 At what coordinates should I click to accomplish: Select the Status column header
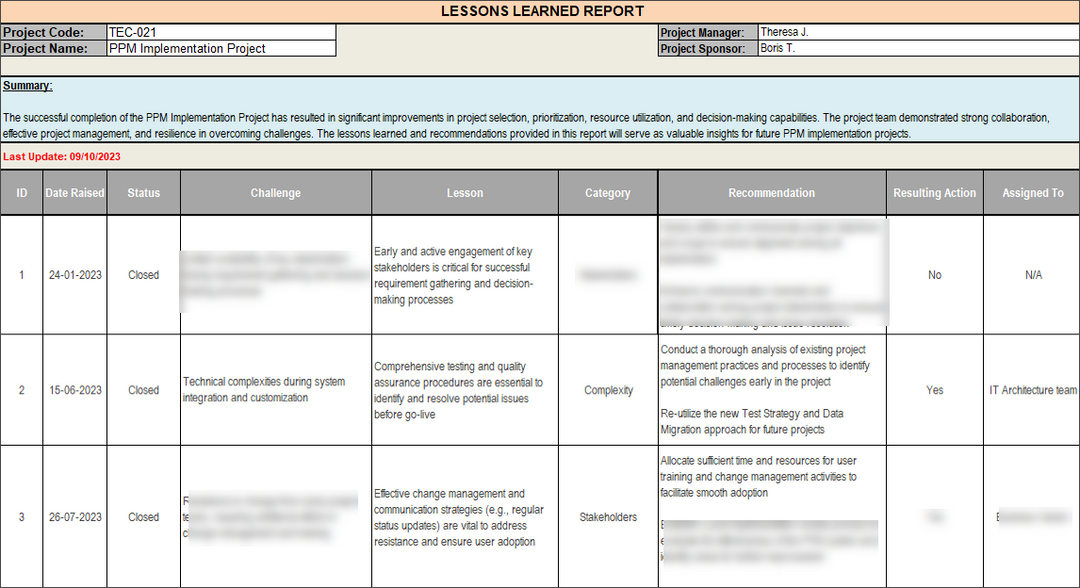pos(143,193)
